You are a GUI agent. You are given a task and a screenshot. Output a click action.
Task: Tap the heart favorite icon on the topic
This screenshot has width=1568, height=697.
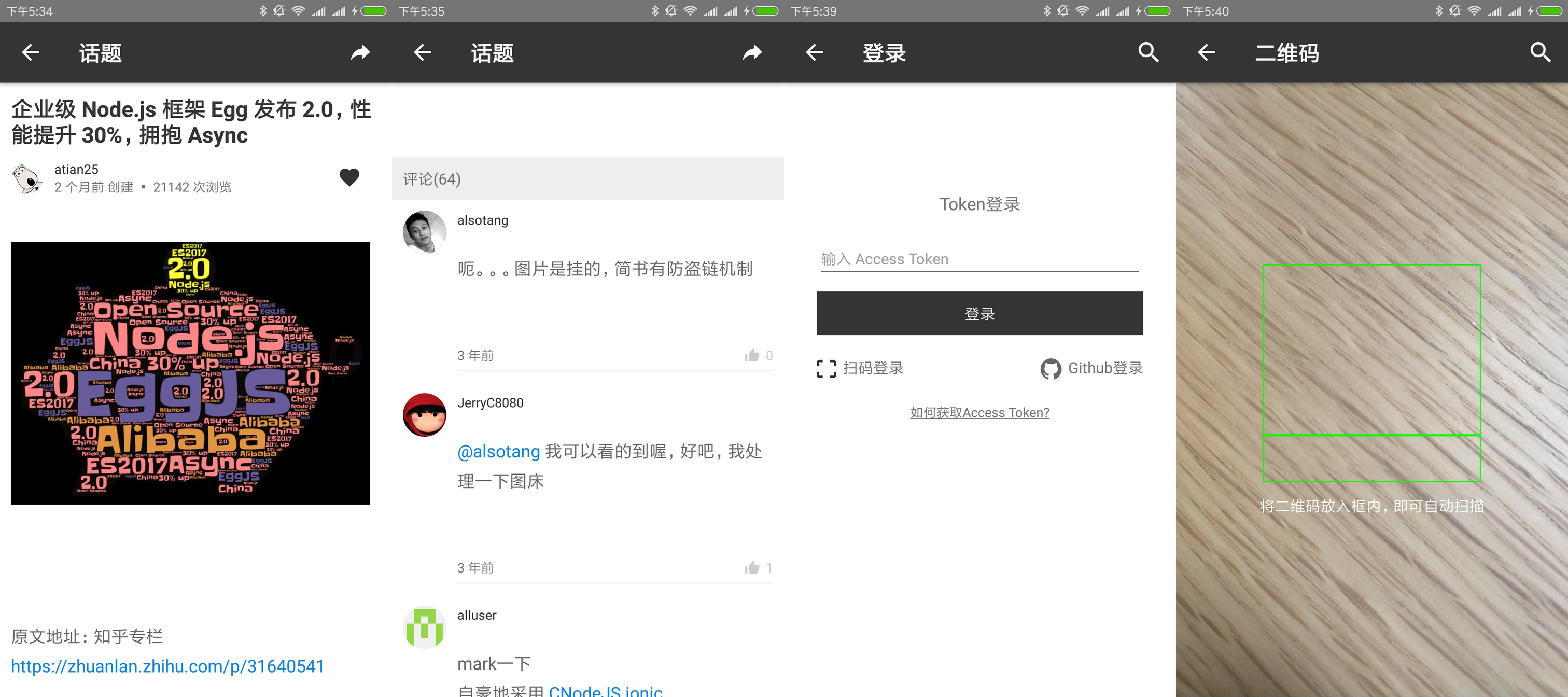(x=349, y=177)
